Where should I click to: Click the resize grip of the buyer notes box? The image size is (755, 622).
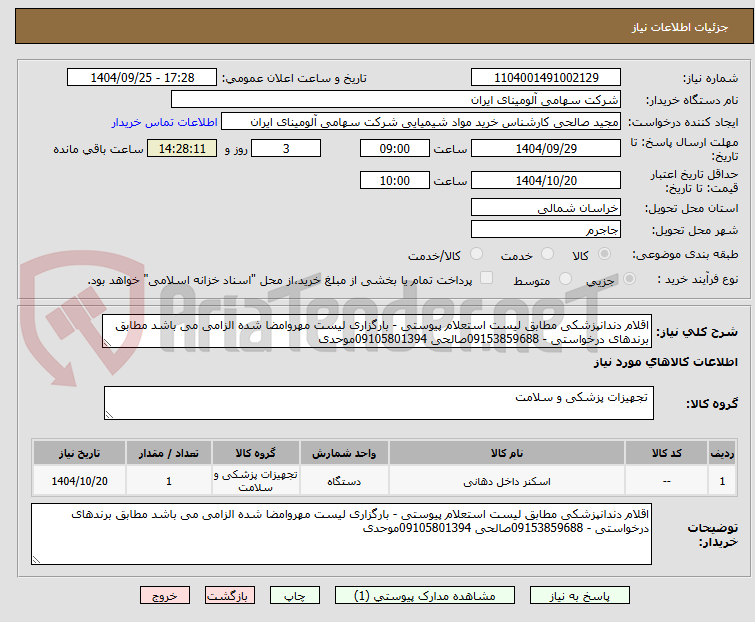37,559
